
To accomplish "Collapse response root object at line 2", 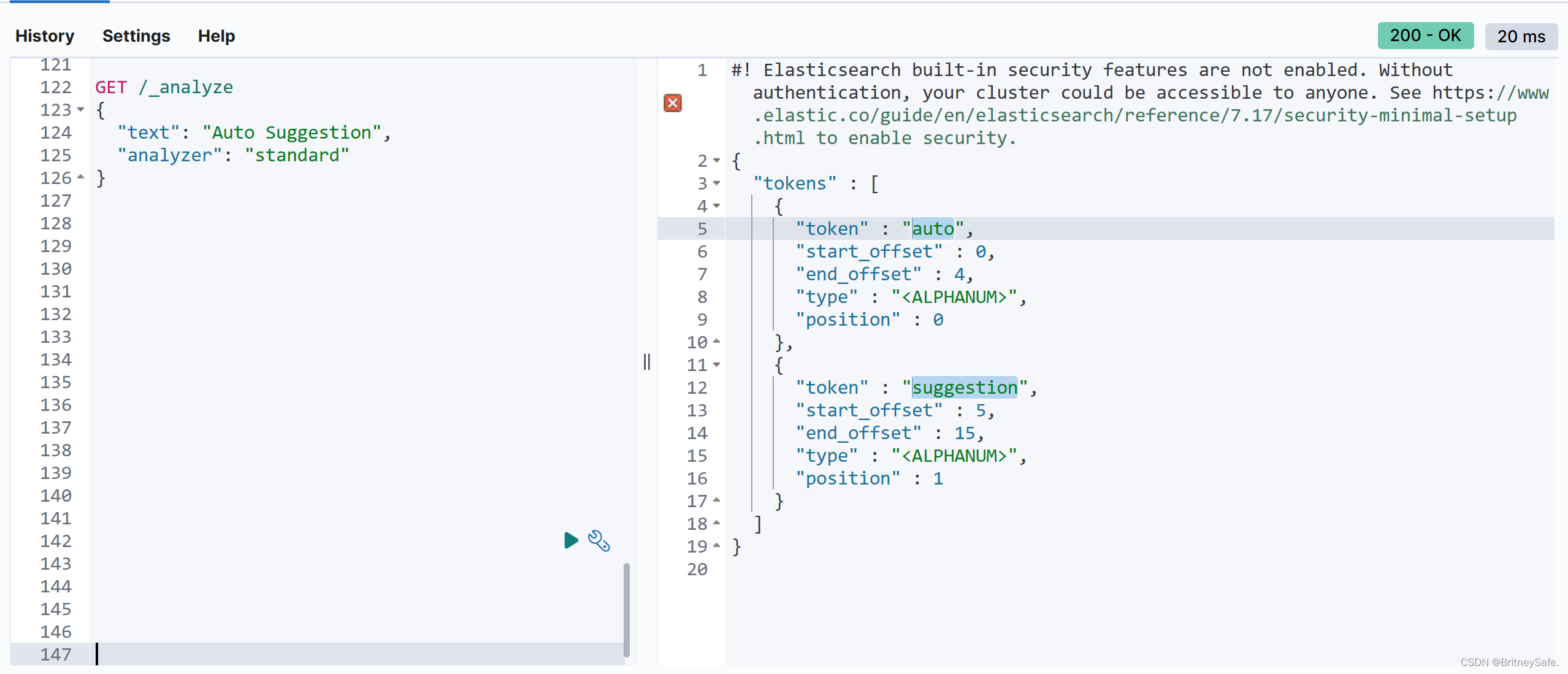I will [x=716, y=161].
